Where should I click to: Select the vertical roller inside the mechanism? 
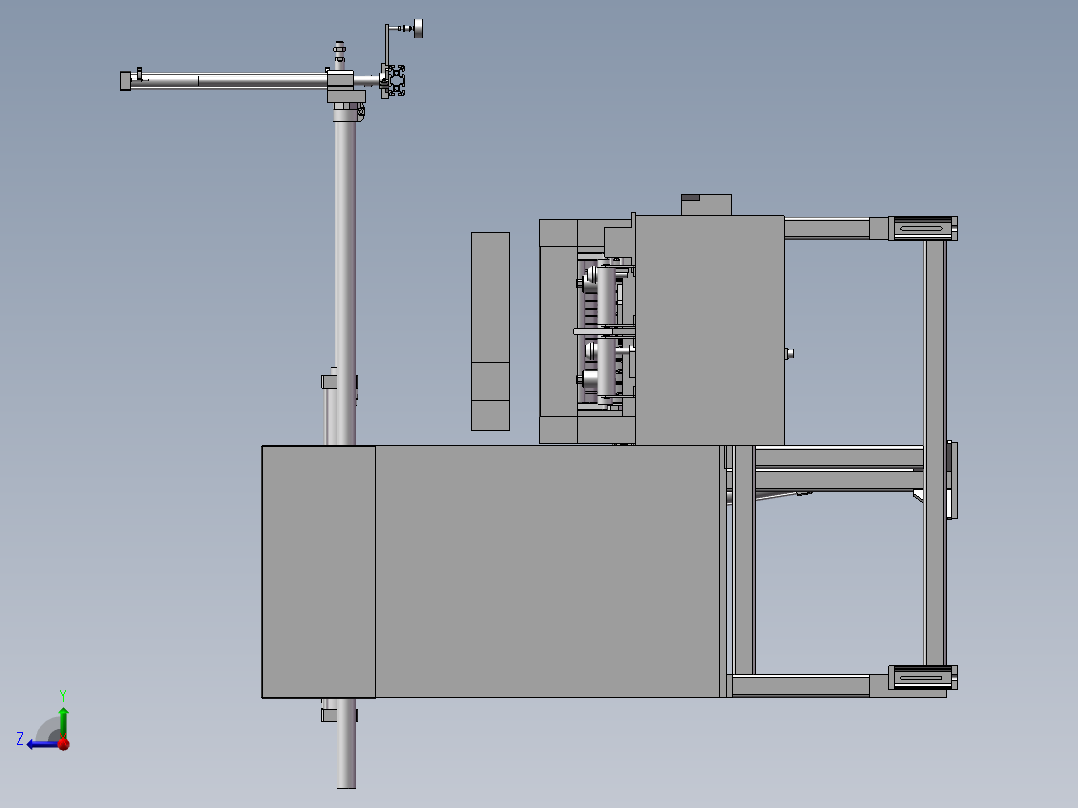coord(606,330)
